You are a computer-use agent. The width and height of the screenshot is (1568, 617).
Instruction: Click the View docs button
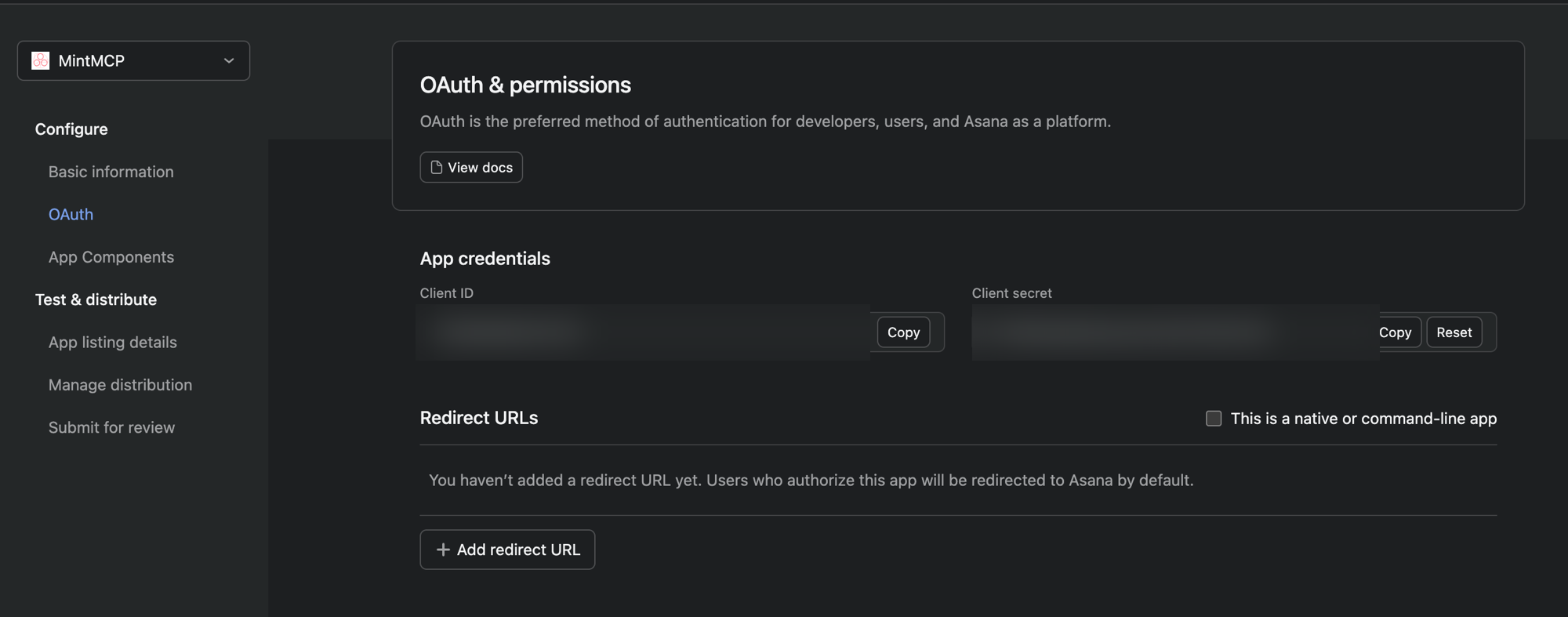point(471,167)
